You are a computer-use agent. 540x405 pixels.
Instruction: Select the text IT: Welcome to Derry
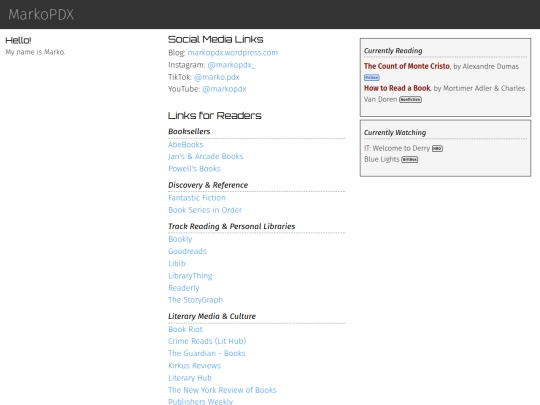click(397, 148)
